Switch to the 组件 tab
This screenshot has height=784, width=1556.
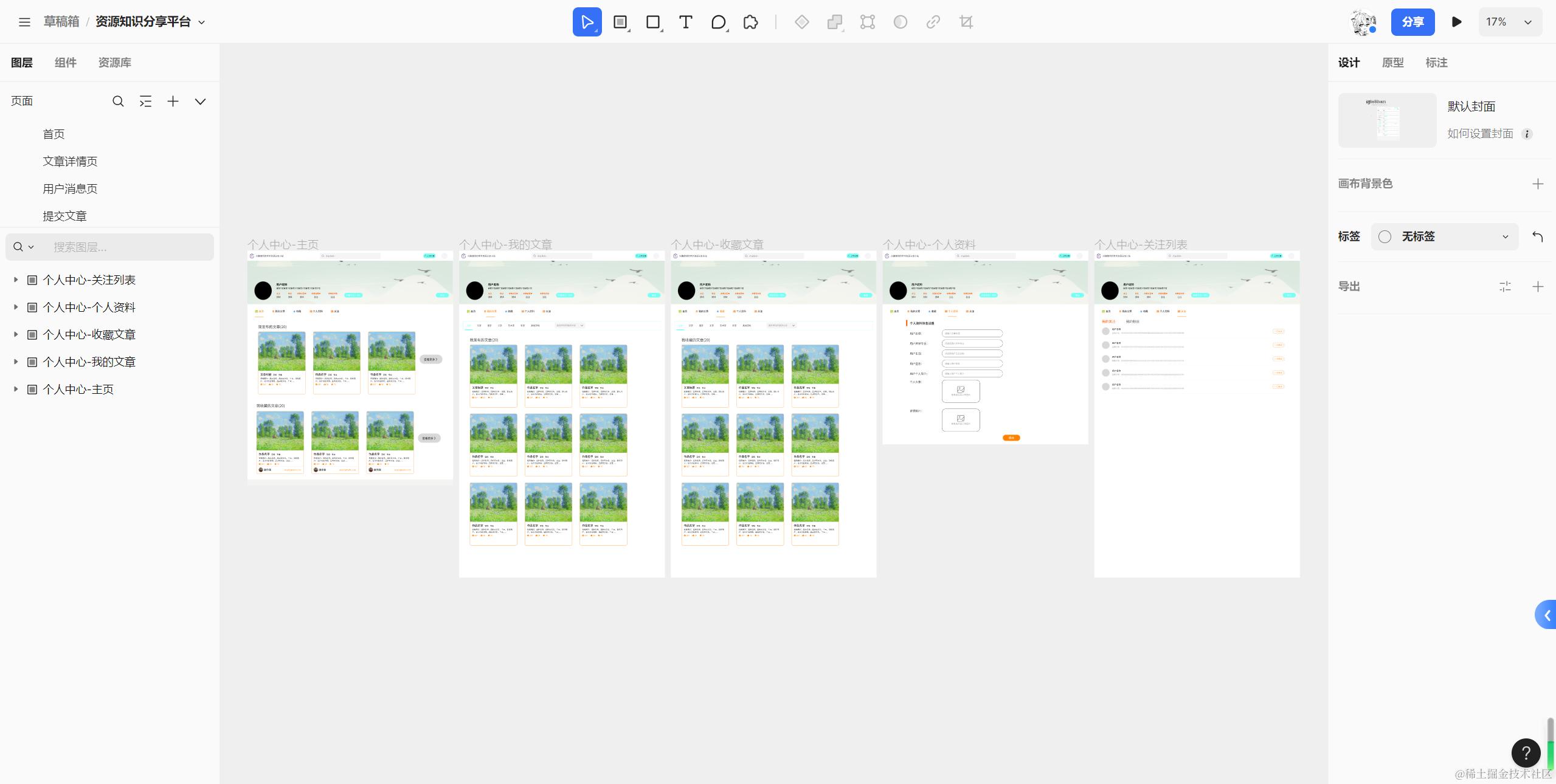(x=66, y=63)
